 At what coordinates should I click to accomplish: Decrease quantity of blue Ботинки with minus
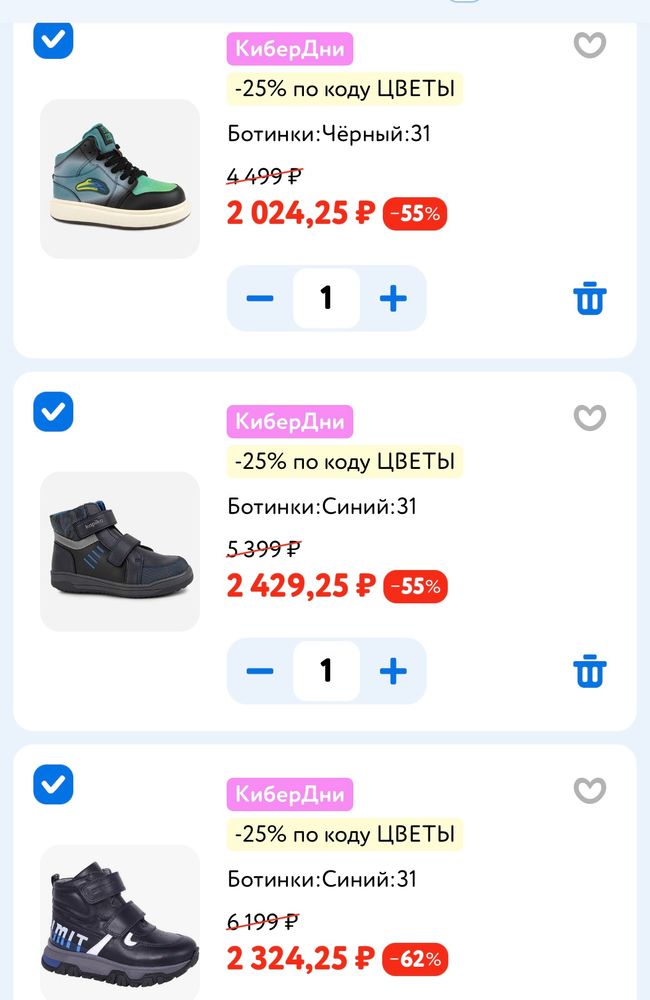[259, 671]
